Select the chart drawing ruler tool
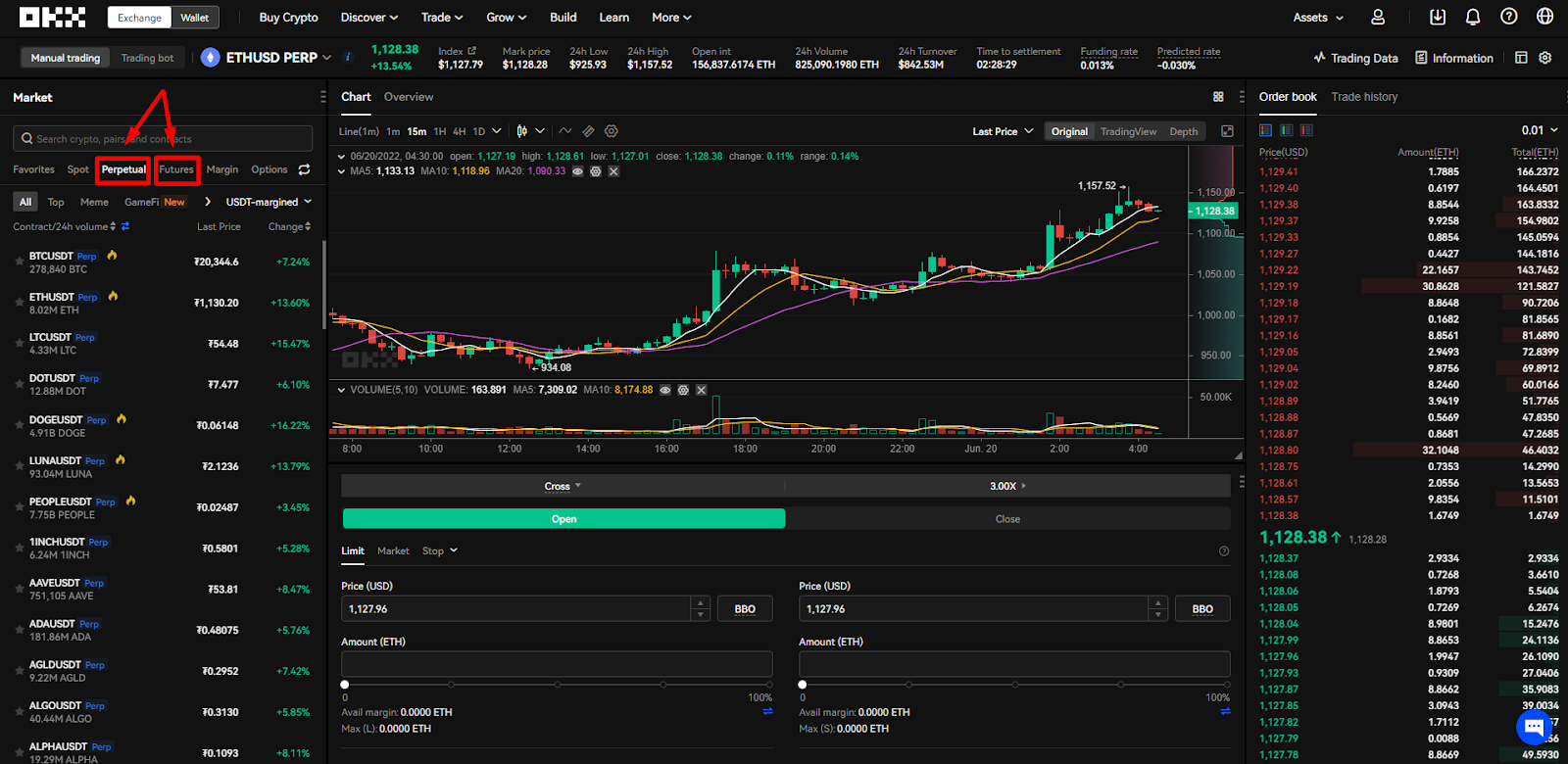The image size is (1568, 764). point(589,131)
